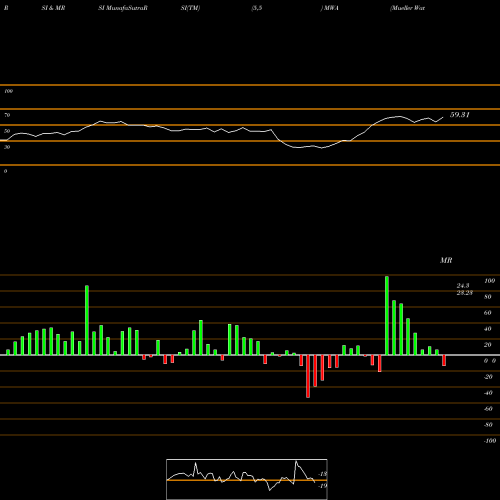
Task: Click the tallest green MR bar
Action: tap(387, 315)
